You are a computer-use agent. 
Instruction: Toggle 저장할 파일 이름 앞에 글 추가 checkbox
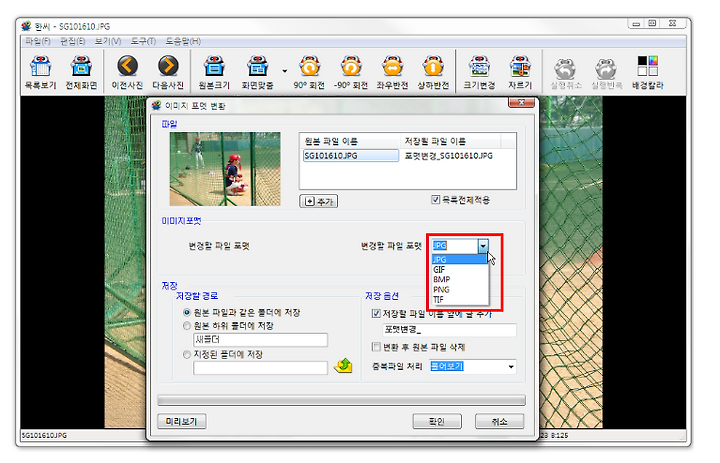coord(376,313)
